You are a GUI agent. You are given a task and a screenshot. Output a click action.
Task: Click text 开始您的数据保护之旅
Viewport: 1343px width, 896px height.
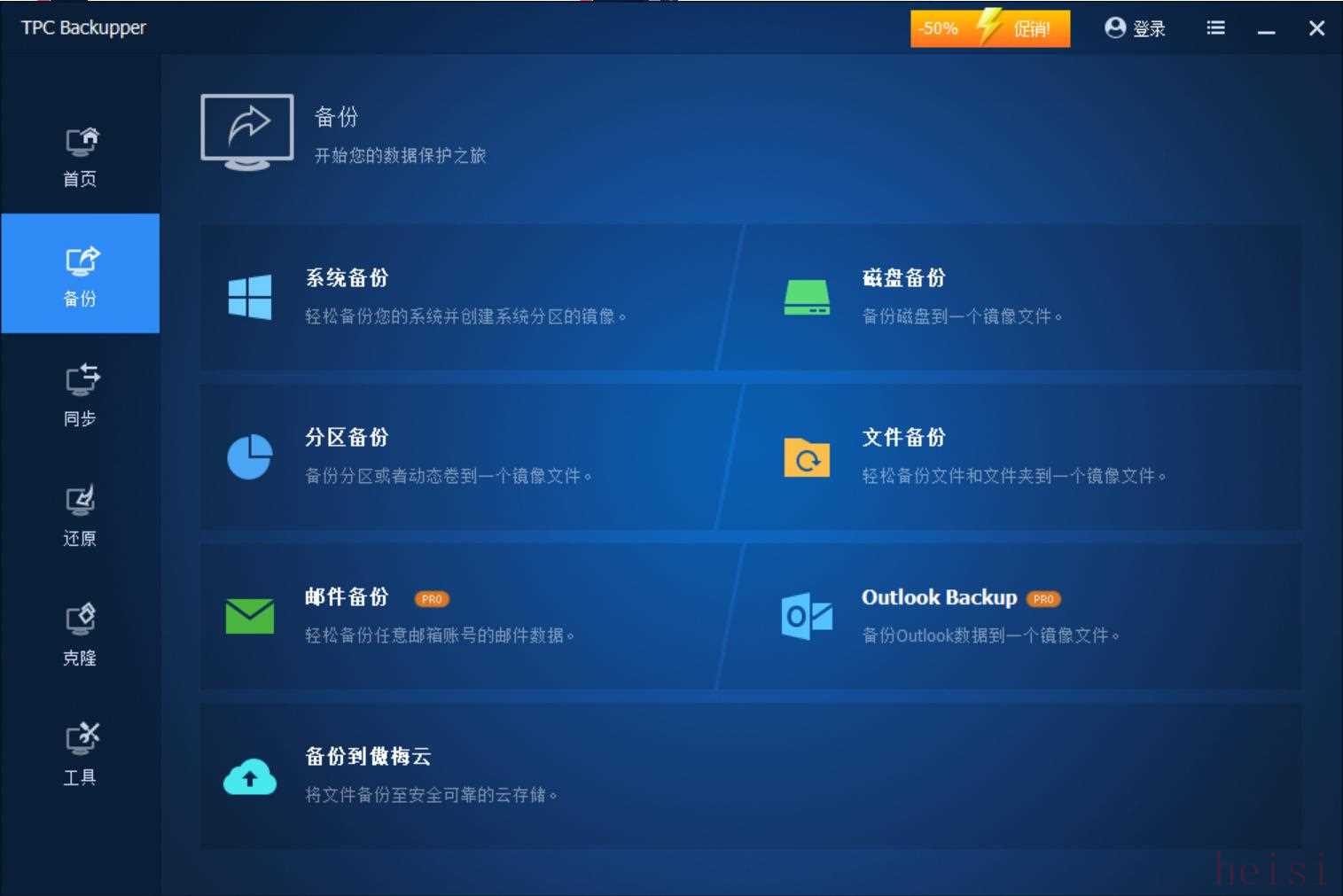coord(401,156)
